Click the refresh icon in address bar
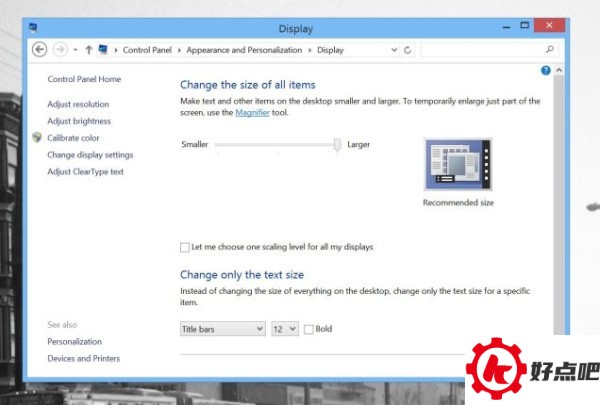 pyautogui.click(x=407, y=49)
